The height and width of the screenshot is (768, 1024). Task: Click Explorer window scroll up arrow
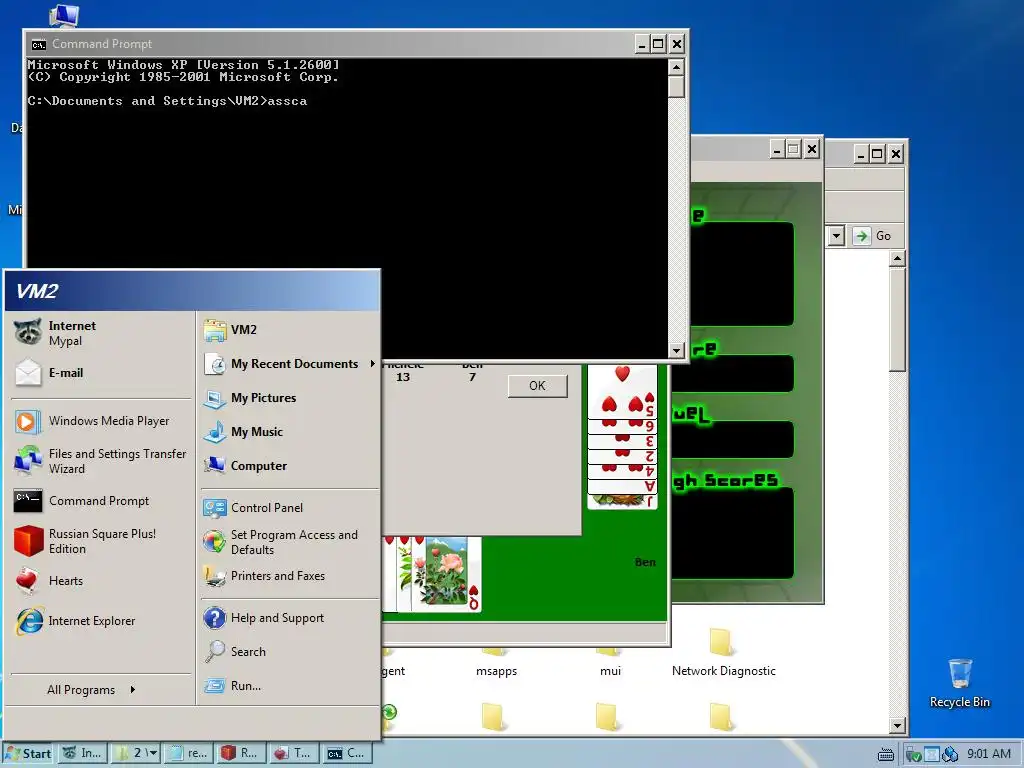[x=897, y=259]
